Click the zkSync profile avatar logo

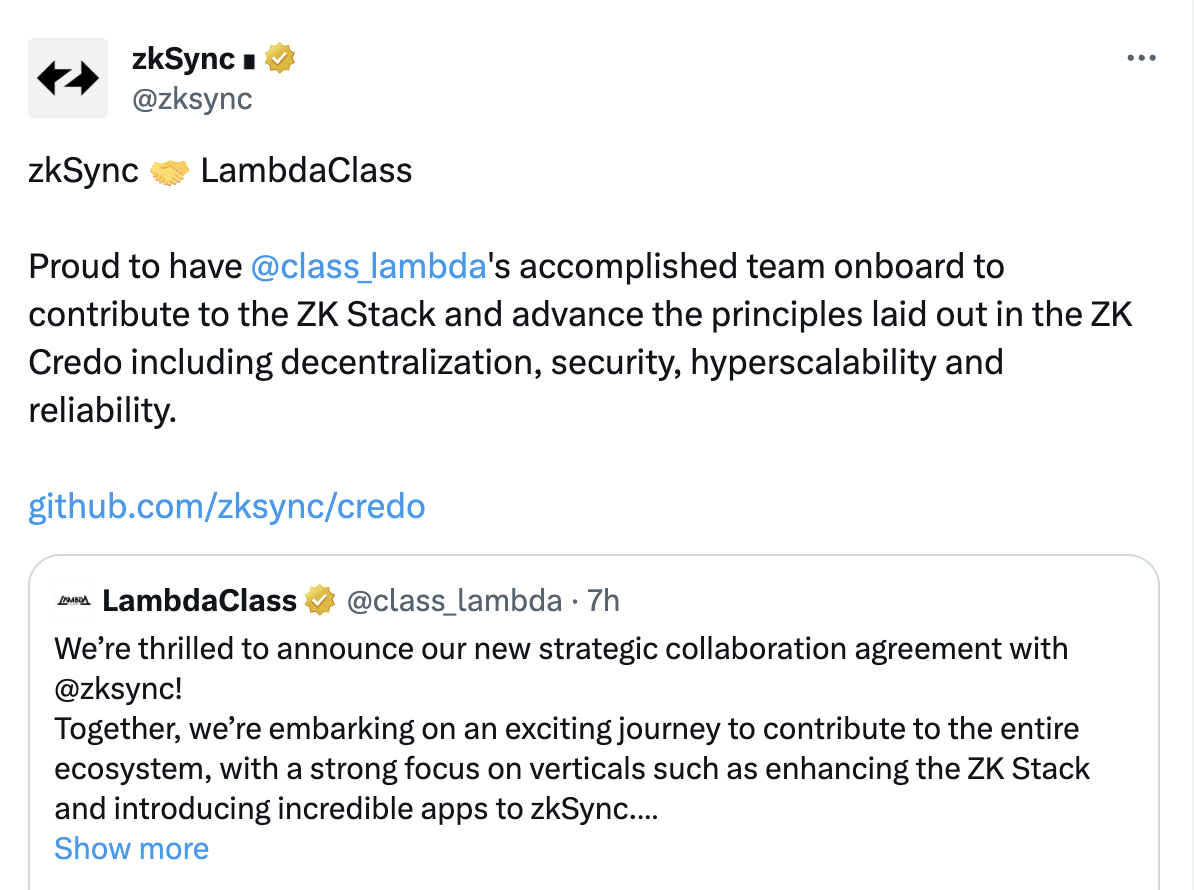point(68,78)
